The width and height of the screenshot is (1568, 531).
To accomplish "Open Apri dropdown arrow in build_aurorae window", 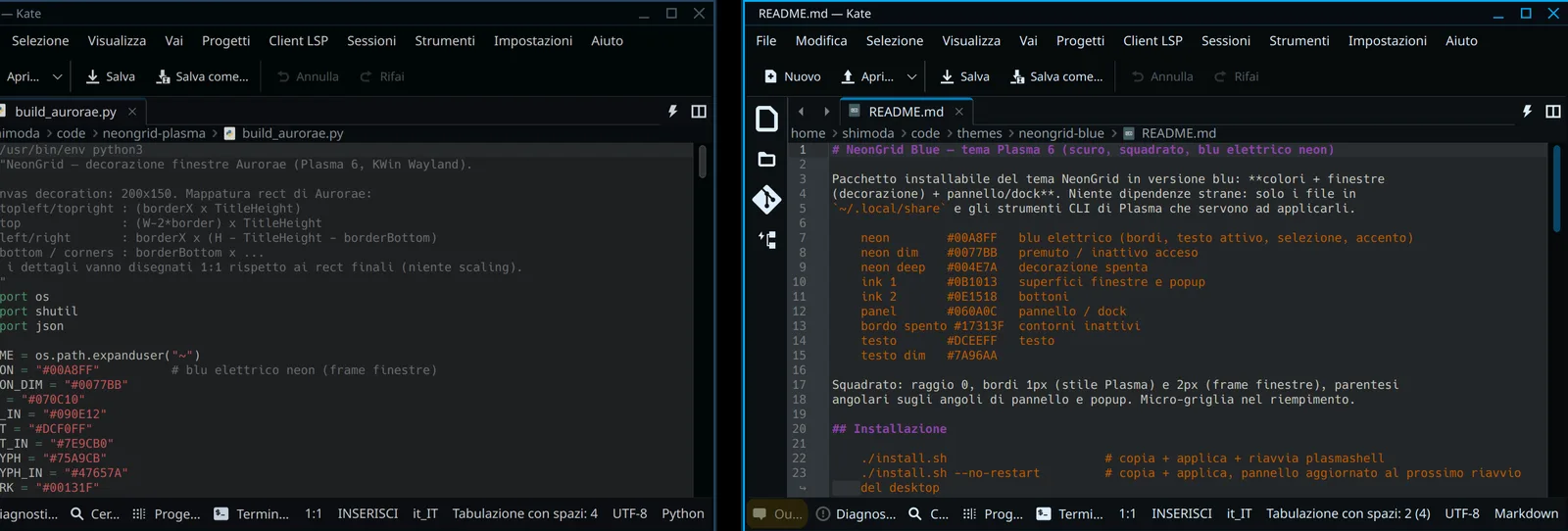I will pos(58,76).
